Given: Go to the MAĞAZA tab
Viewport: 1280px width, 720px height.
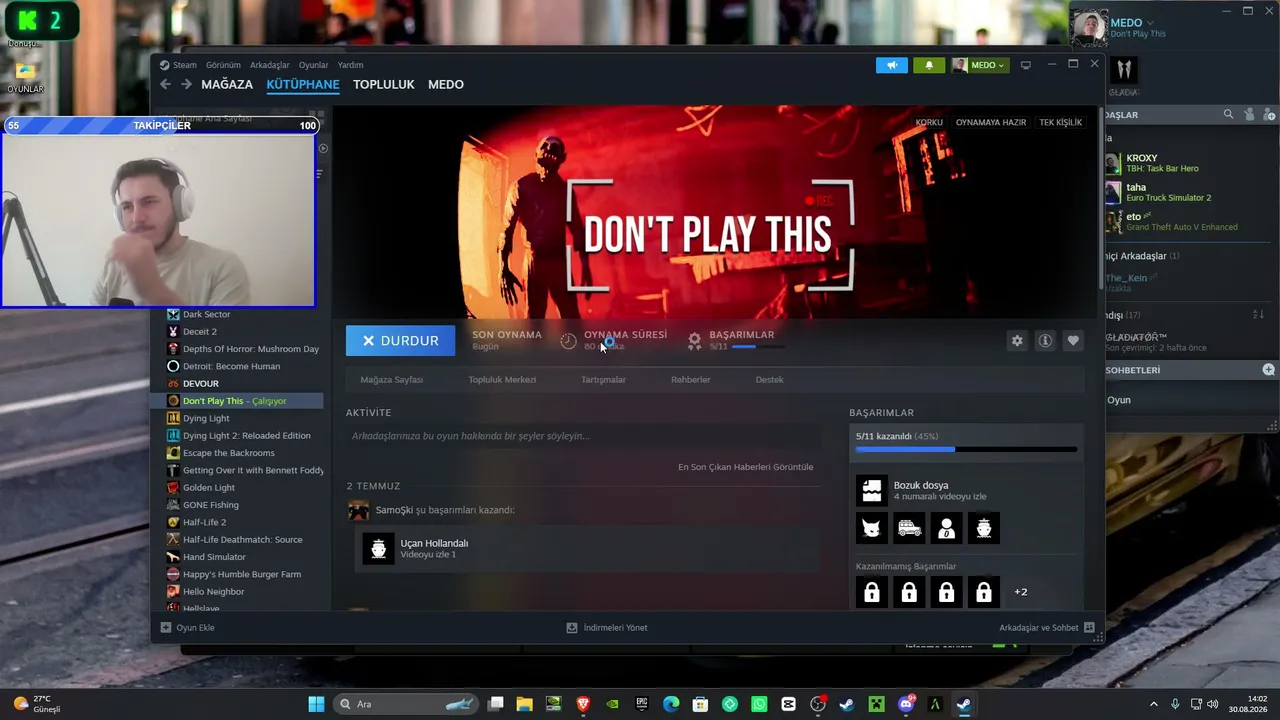Looking at the screenshot, I should (227, 85).
